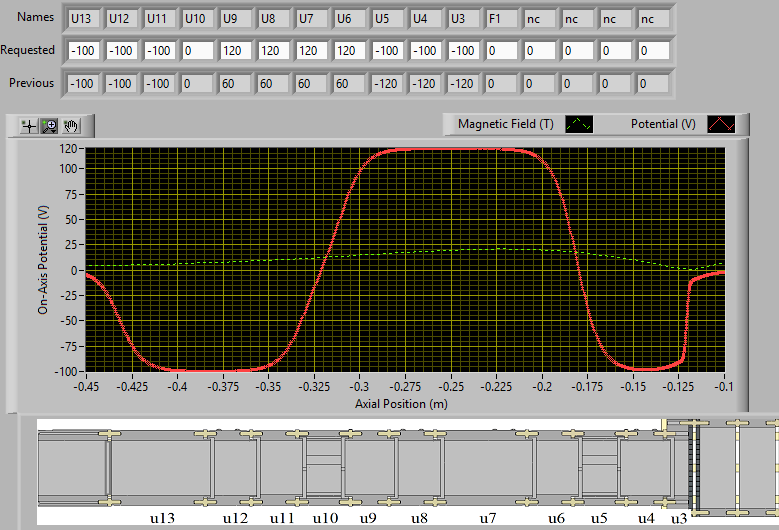Click the Requested voltage box for U6
The image size is (779, 530).
coord(350,50)
